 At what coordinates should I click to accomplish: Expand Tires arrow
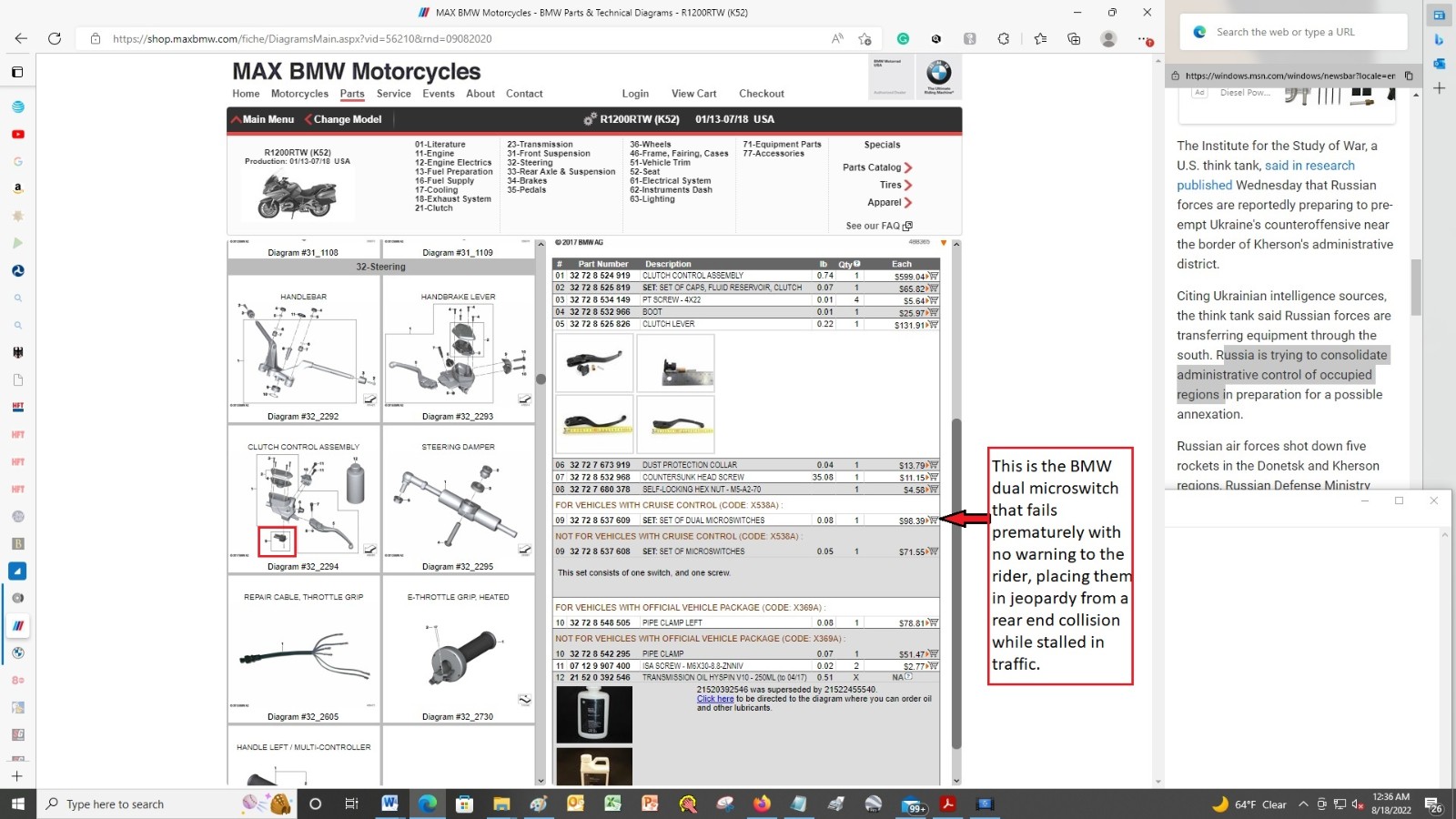pos(908,185)
